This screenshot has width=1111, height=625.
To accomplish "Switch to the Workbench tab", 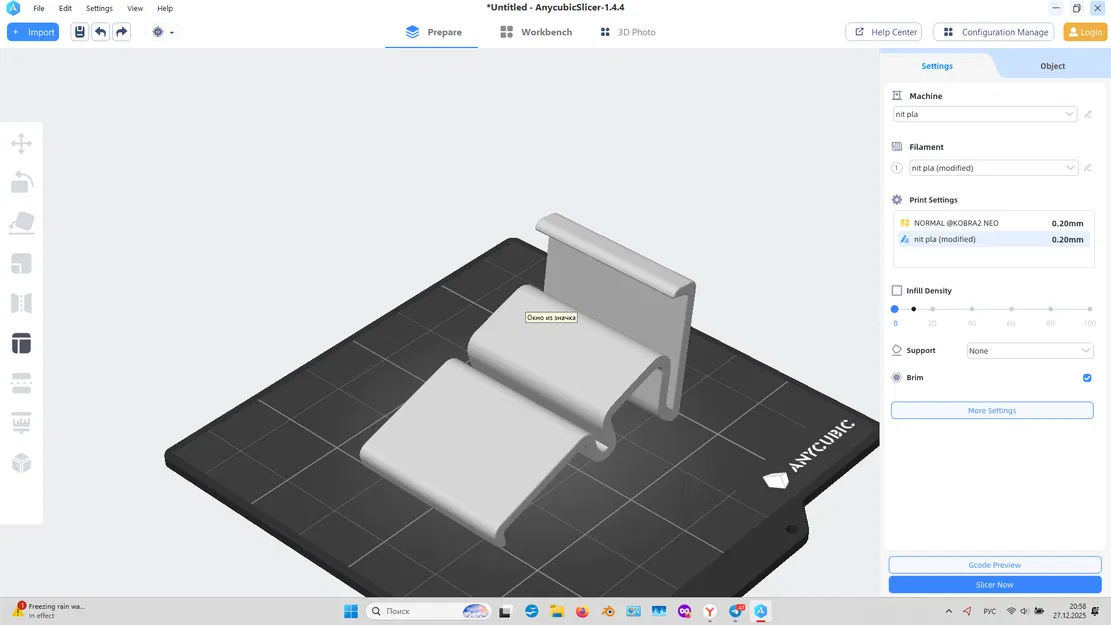I will (536, 32).
